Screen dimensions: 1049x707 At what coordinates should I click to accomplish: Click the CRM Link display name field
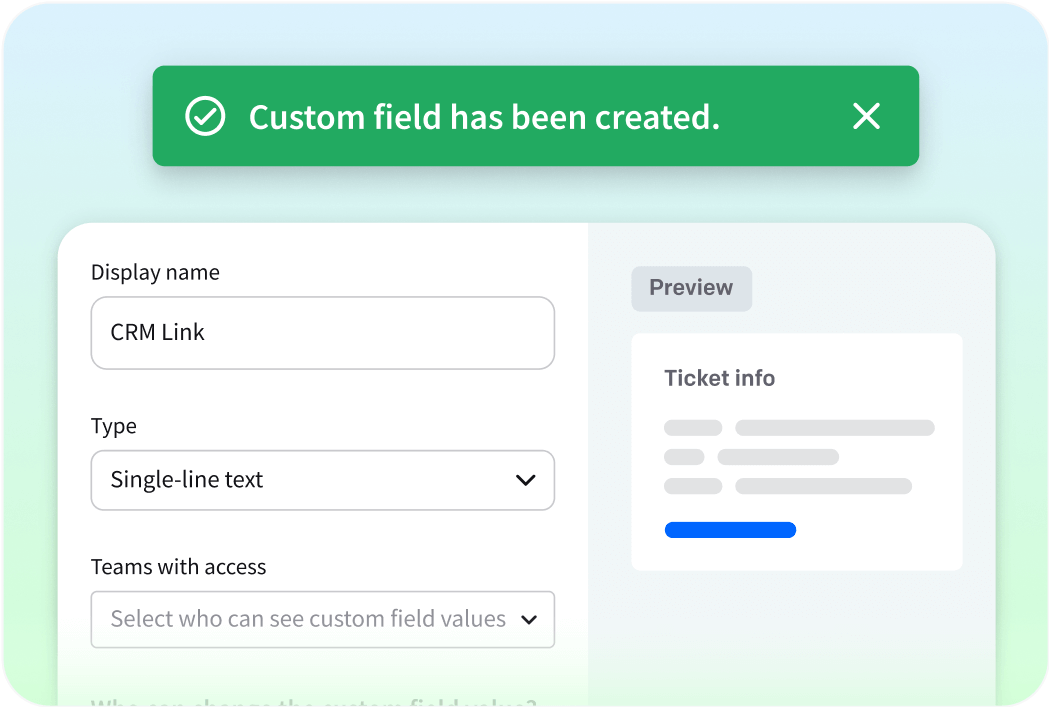322,333
